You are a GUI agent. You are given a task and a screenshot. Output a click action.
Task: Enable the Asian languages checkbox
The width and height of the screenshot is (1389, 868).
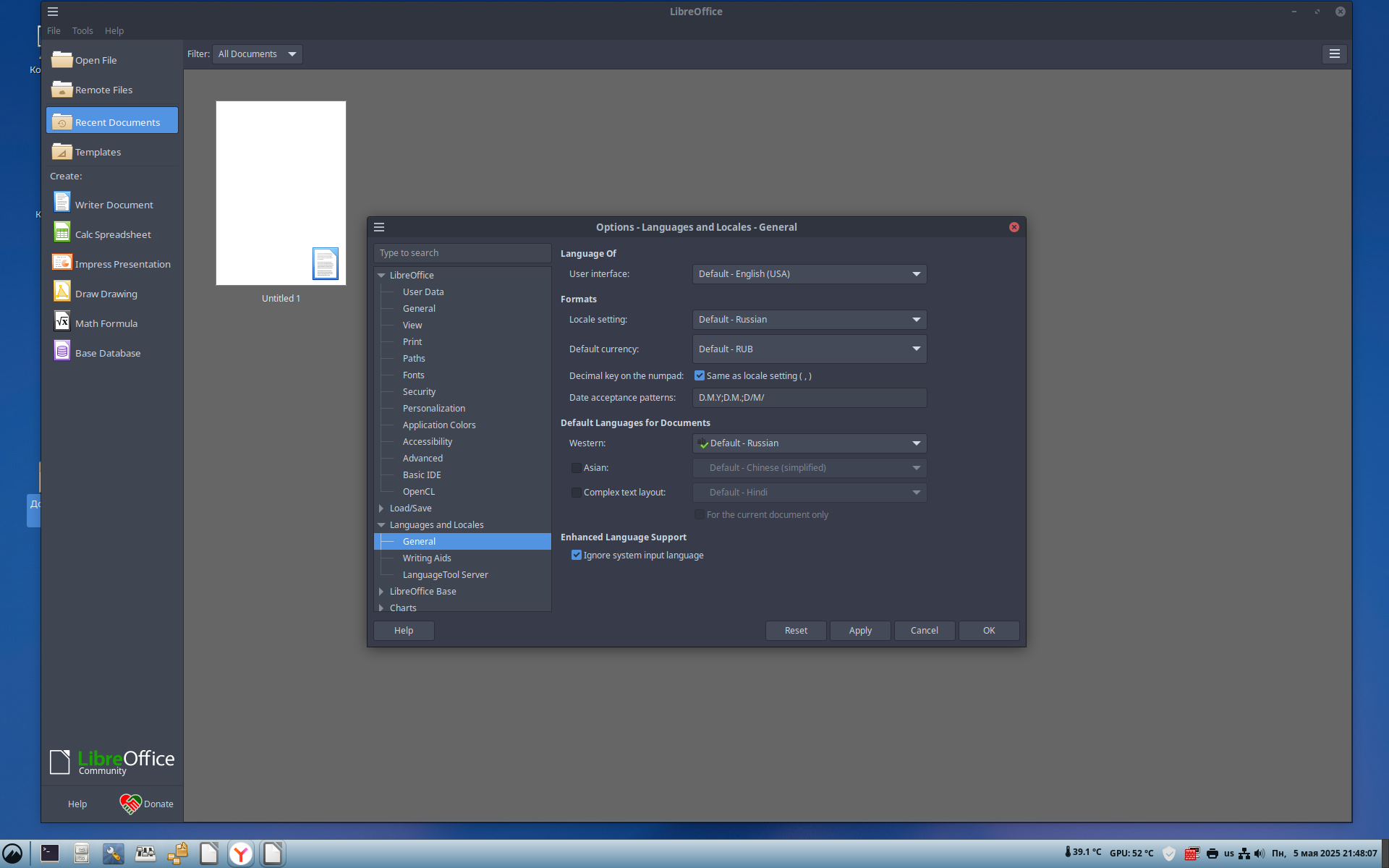[577, 468]
